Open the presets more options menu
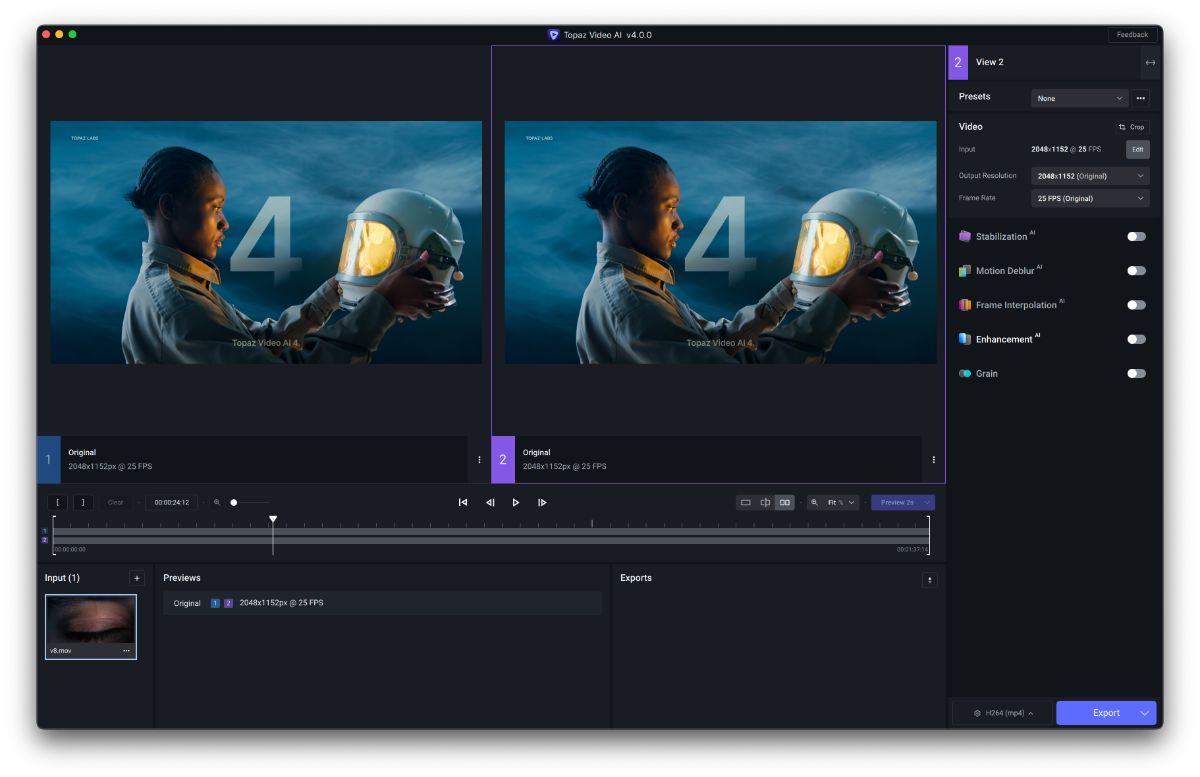This screenshot has height=777, width=1200. click(1141, 98)
